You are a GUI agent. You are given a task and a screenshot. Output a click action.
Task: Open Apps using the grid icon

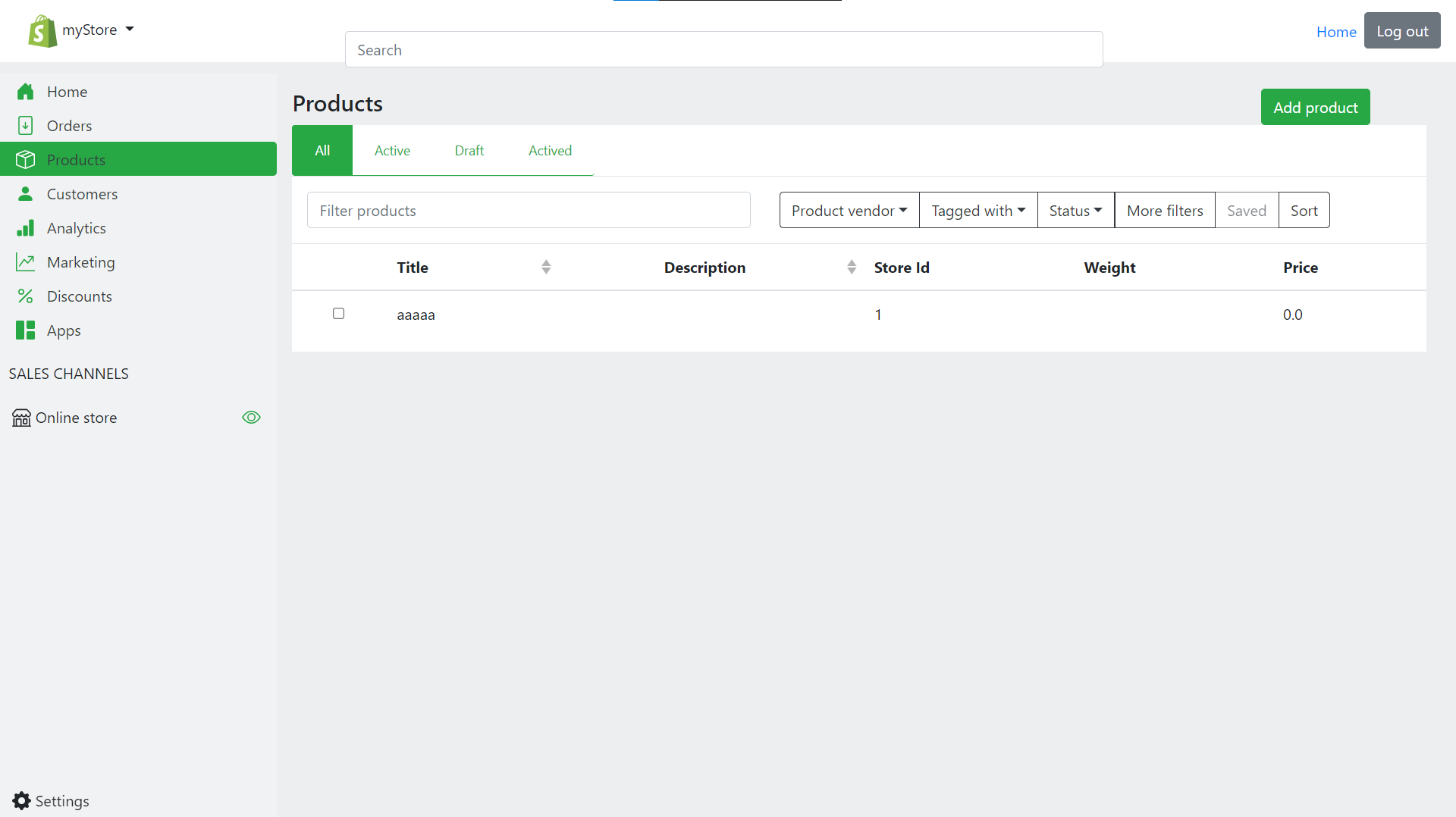pos(26,330)
